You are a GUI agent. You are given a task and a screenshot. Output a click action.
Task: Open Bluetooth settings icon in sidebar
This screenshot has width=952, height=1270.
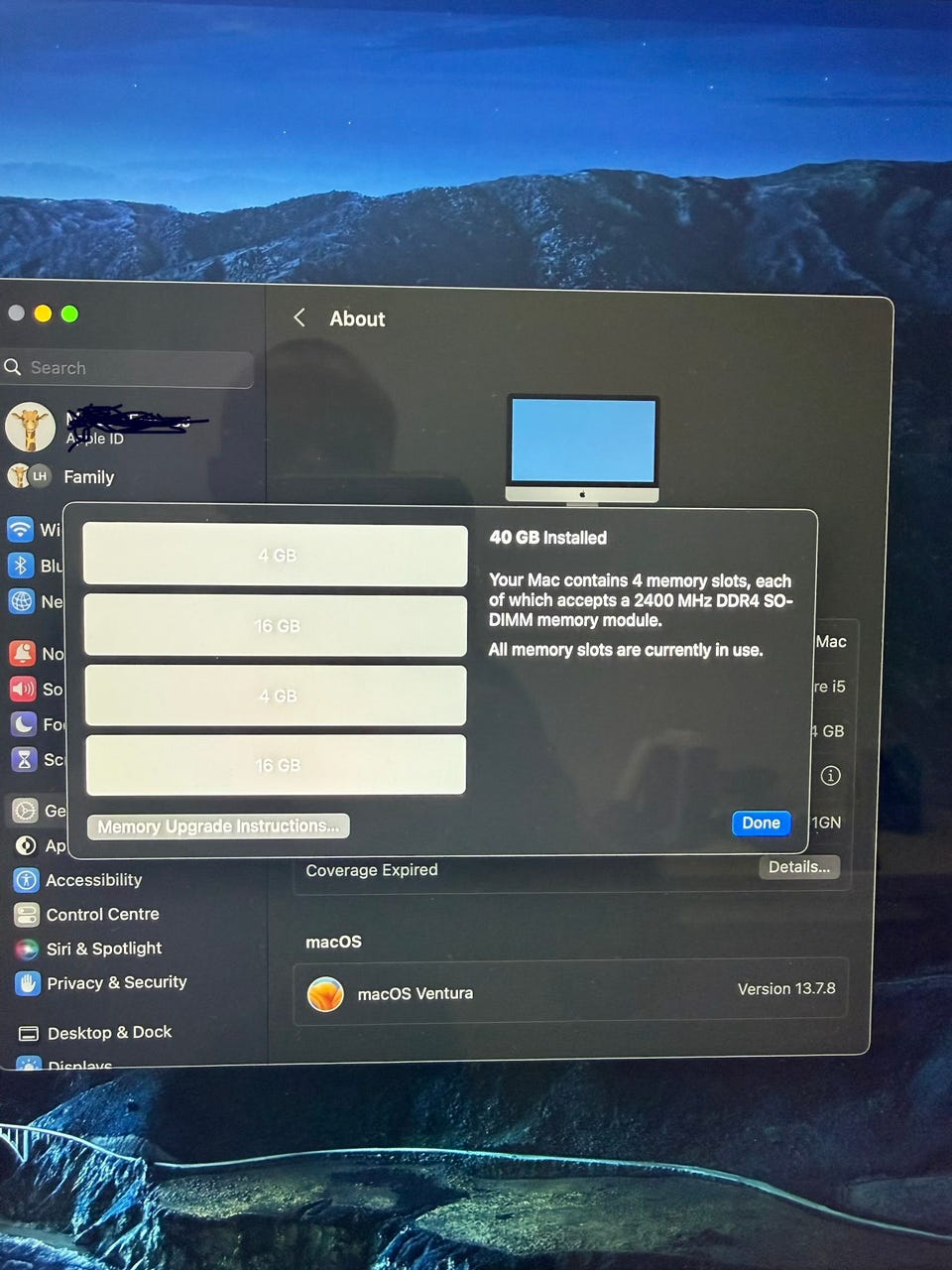click(x=21, y=566)
